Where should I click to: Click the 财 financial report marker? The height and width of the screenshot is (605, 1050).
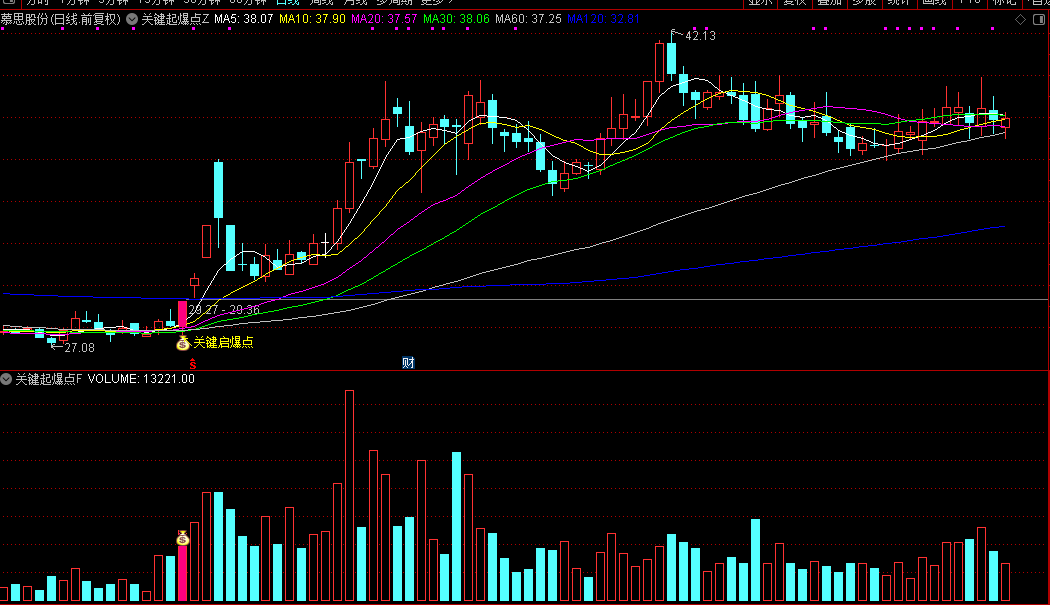(x=408, y=362)
